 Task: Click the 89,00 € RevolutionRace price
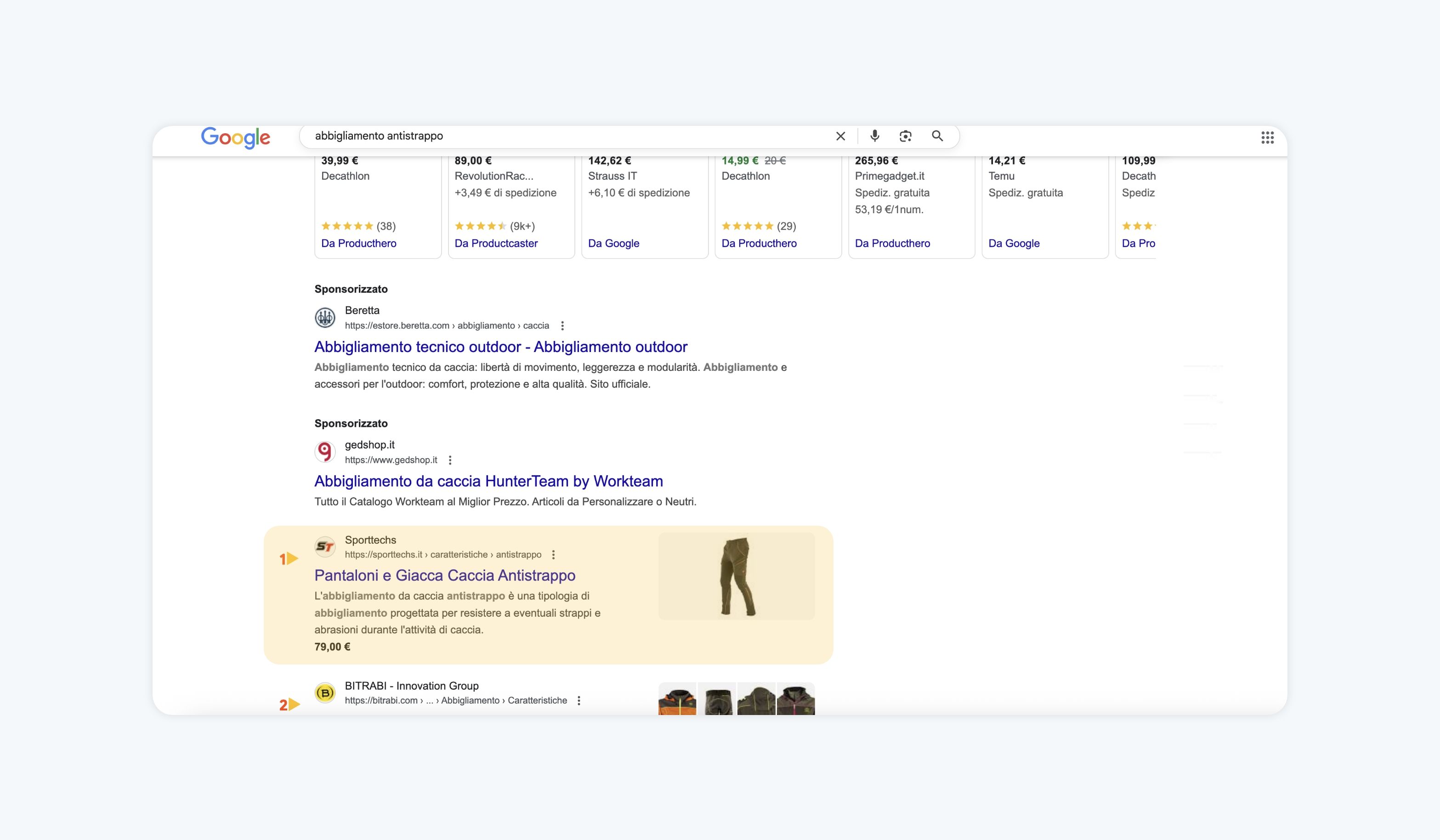tap(473, 160)
